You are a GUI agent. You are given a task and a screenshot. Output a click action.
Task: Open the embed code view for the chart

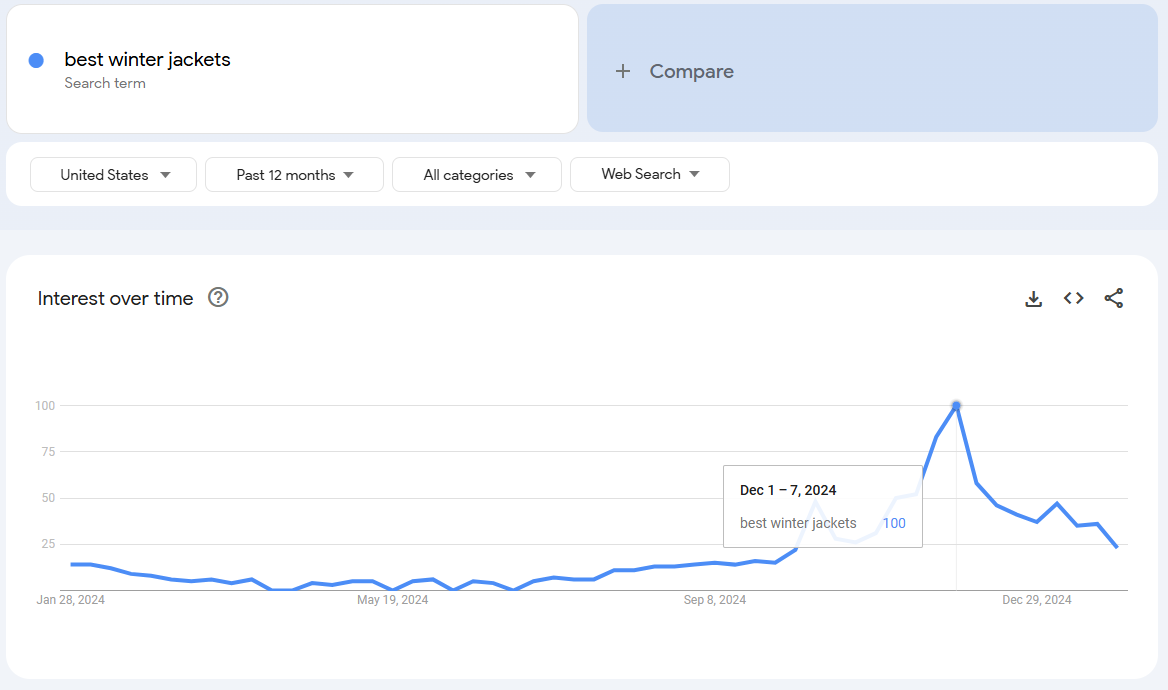pos(1073,297)
